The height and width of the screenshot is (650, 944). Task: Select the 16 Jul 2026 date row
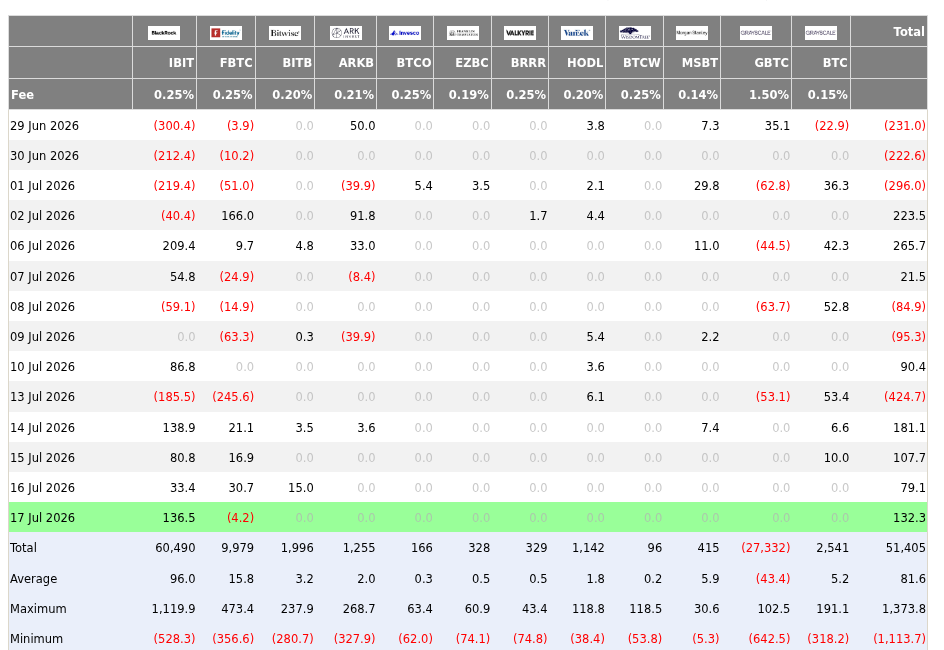[x=468, y=488]
